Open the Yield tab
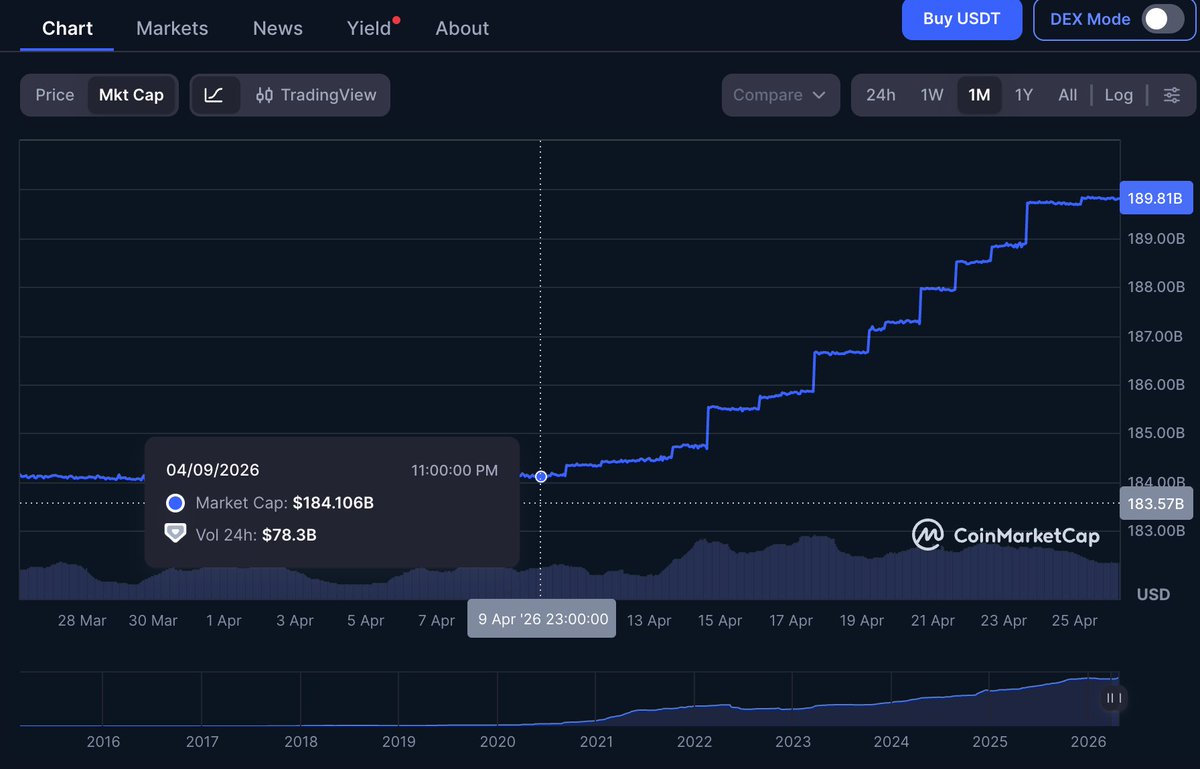This screenshot has width=1200, height=769. click(369, 28)
